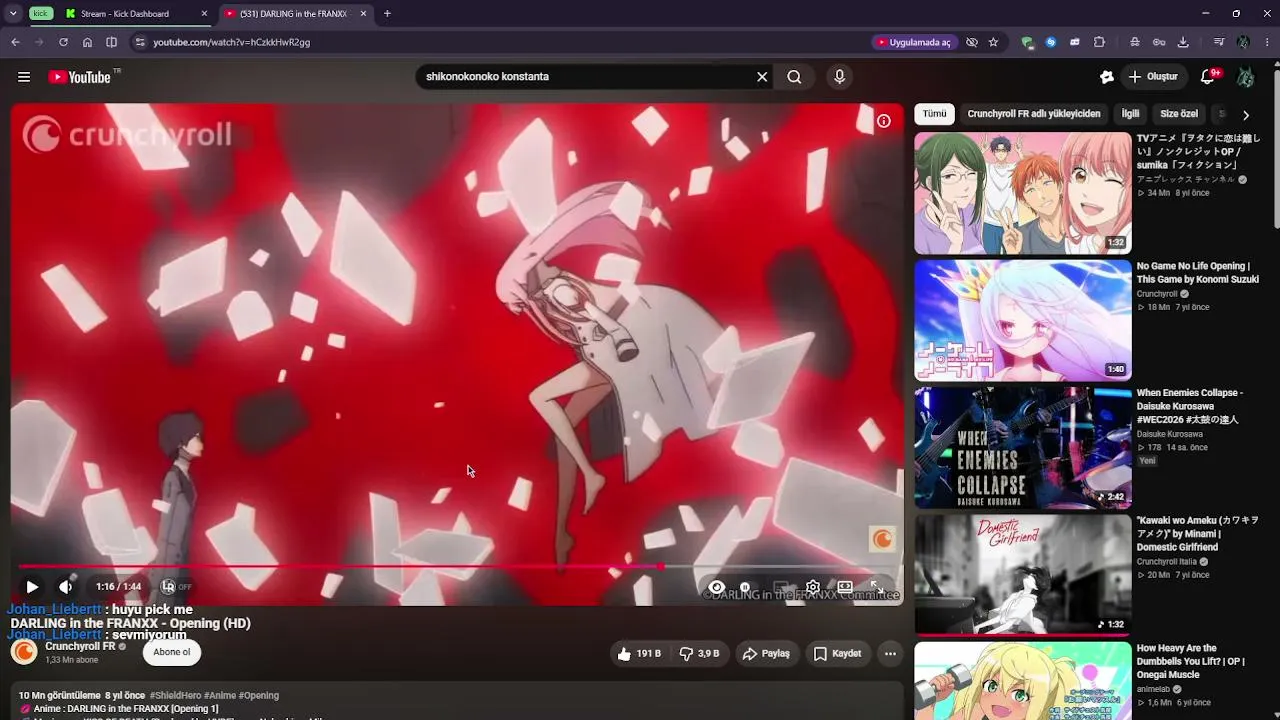Toggle tracking protection eye-slash icon

971,42
